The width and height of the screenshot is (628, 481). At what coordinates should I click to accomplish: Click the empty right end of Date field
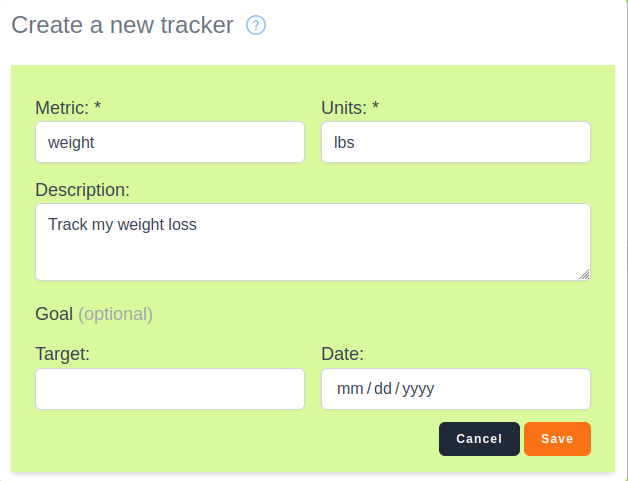pos(530,389)
